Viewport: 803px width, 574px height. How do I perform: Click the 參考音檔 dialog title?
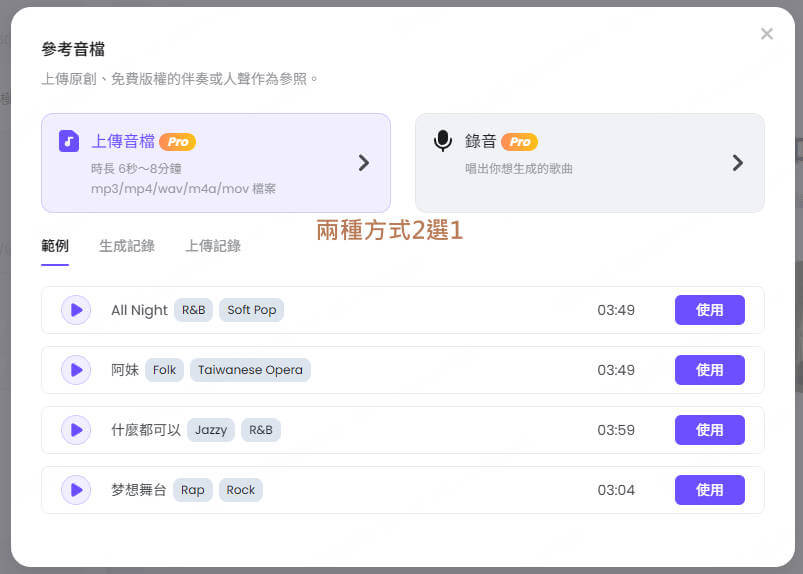click(x=73, y=49)
